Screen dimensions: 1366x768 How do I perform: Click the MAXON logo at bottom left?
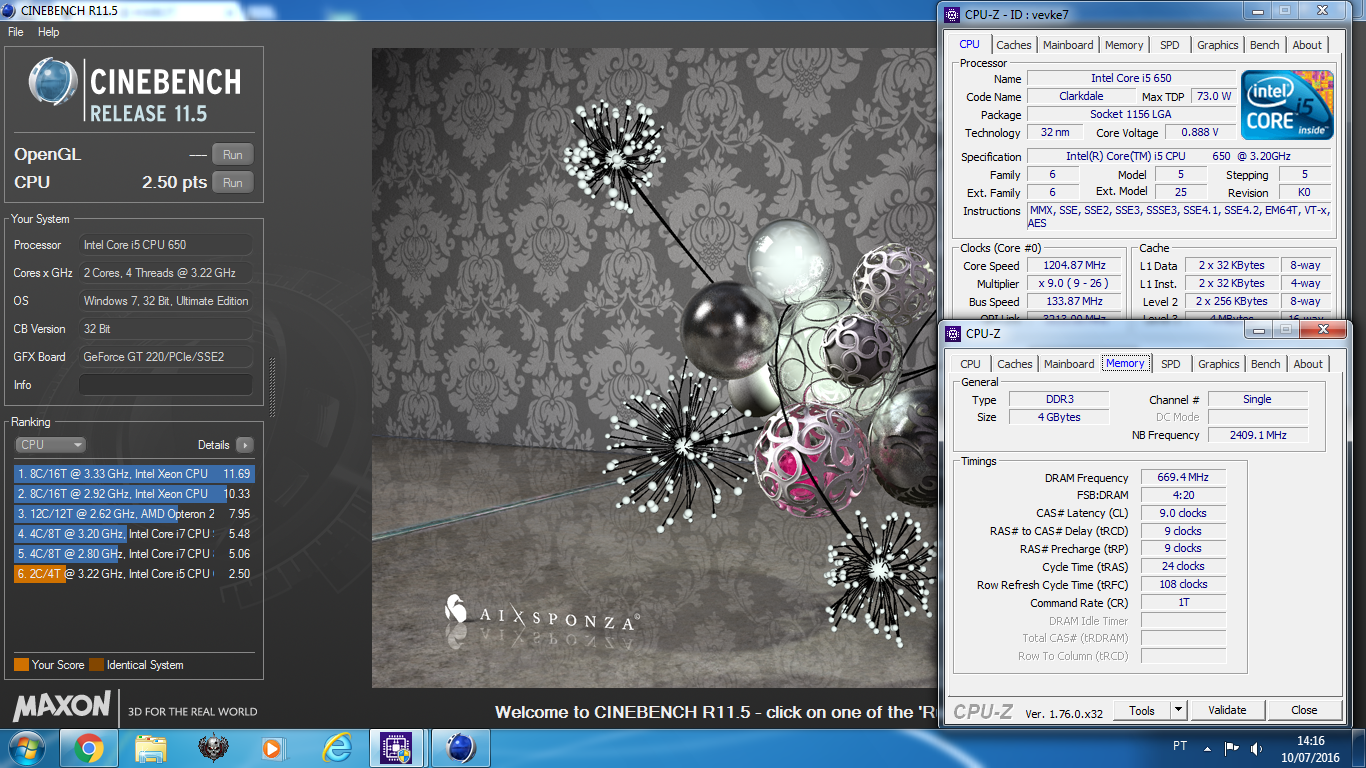pos(61,706)
